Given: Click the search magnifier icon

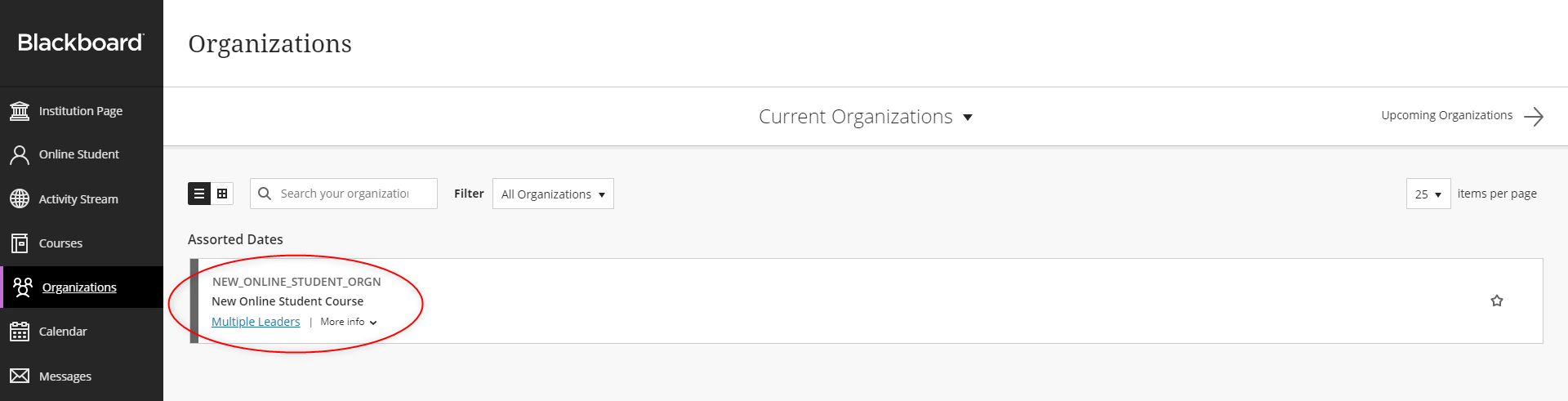Looking at the screenshot, I should (x=265, y=194).
